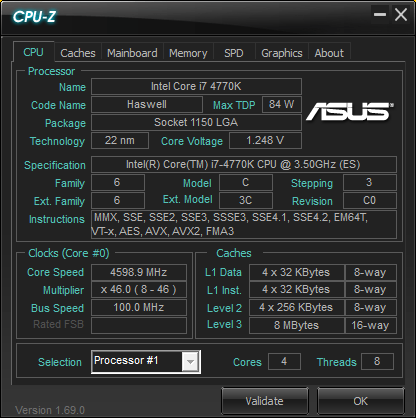416x418 pixels.
Task: Click the Ext. Model value 3C
Action: [x=246, y=200]
